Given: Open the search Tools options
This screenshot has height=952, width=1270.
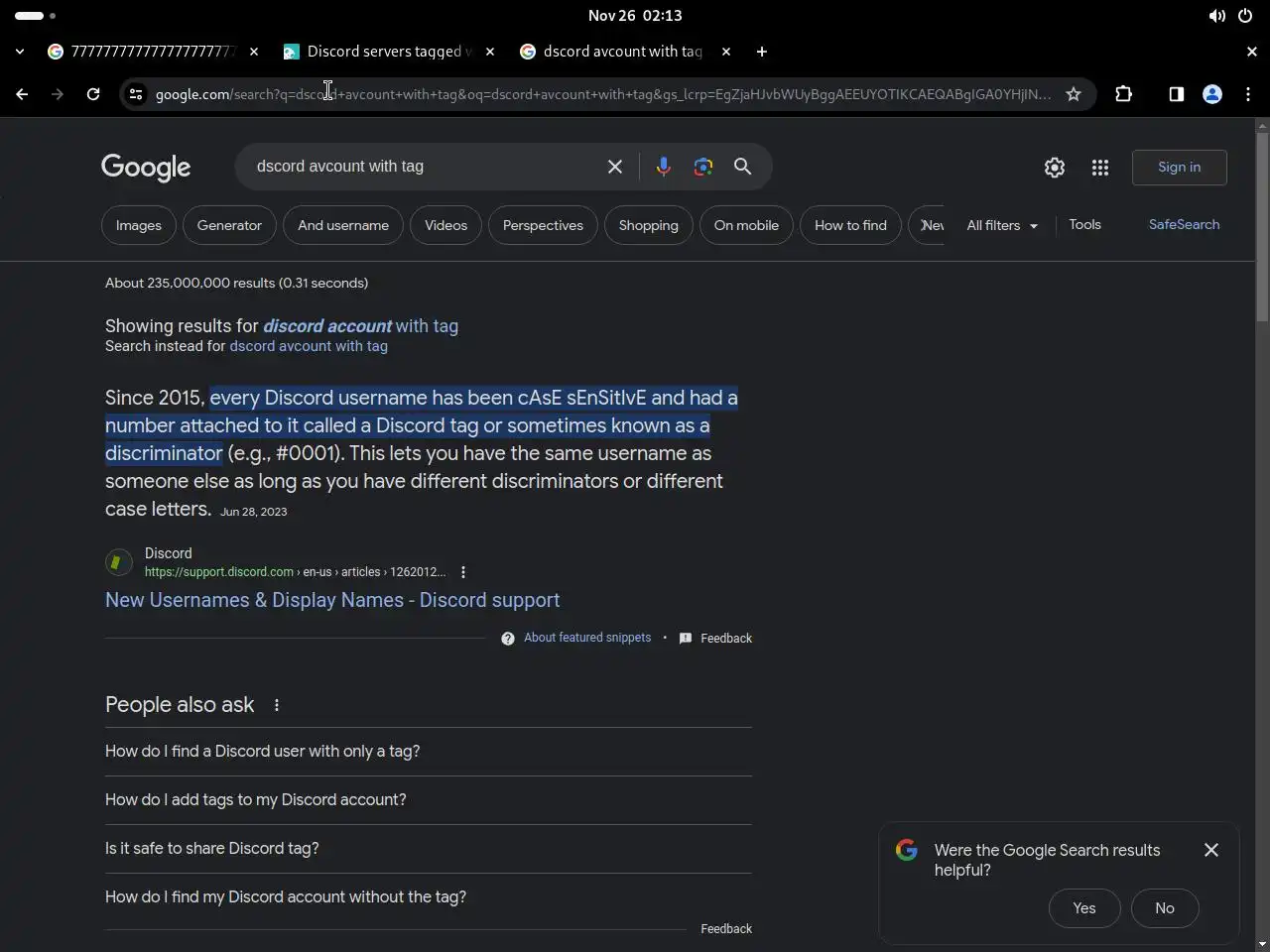Looking at the screenshot, I should [1084, 225].
